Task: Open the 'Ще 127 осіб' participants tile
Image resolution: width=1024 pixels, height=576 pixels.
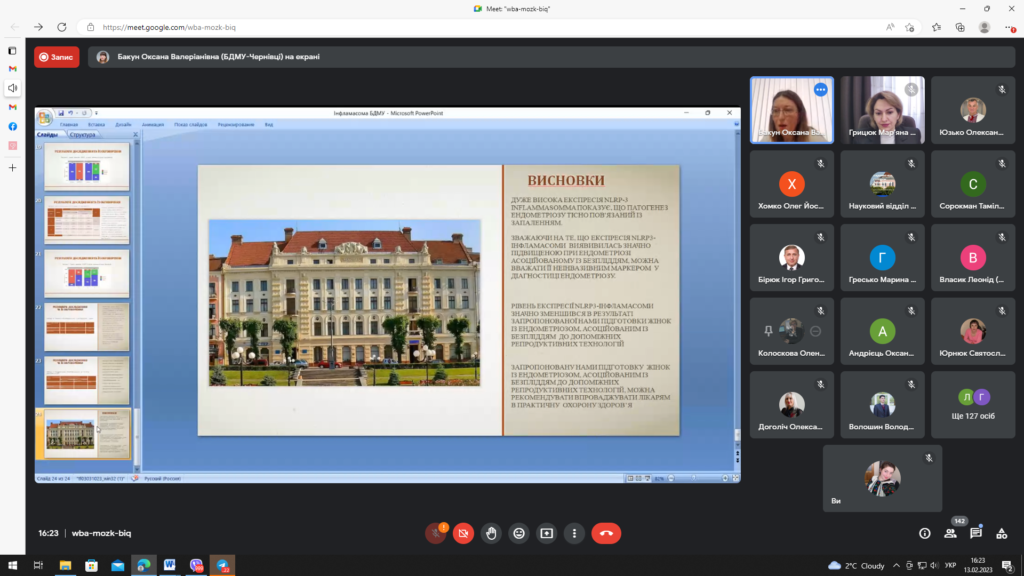Action: click(973, 404)
